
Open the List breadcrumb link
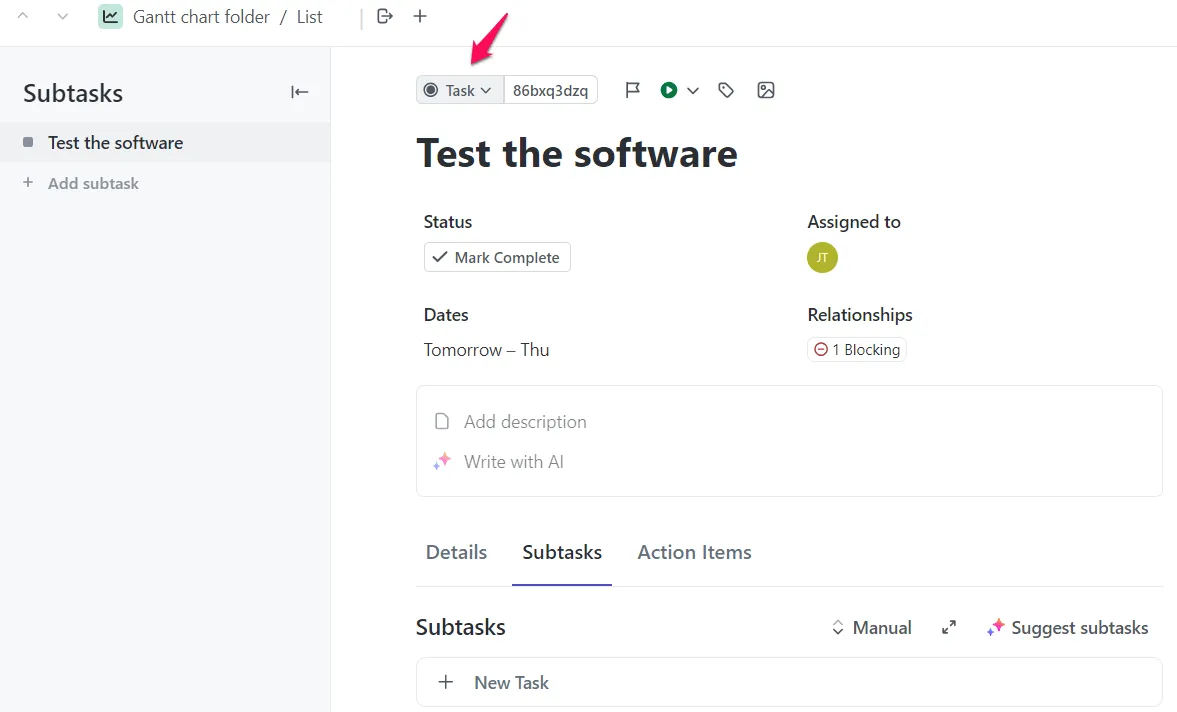coord(309,17)
